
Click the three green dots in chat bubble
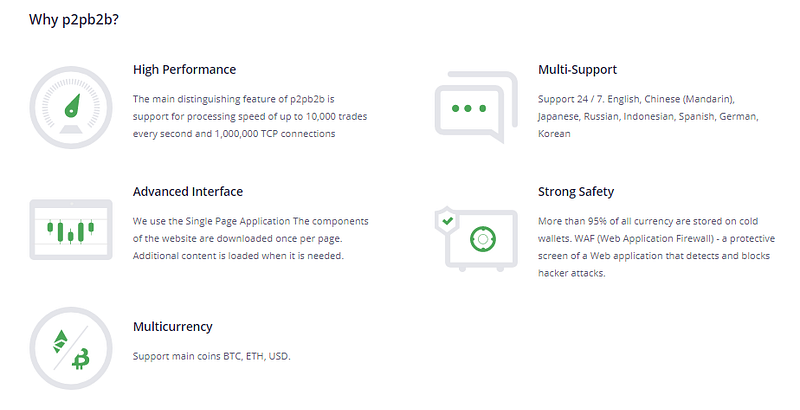click(x=469, y=108)
